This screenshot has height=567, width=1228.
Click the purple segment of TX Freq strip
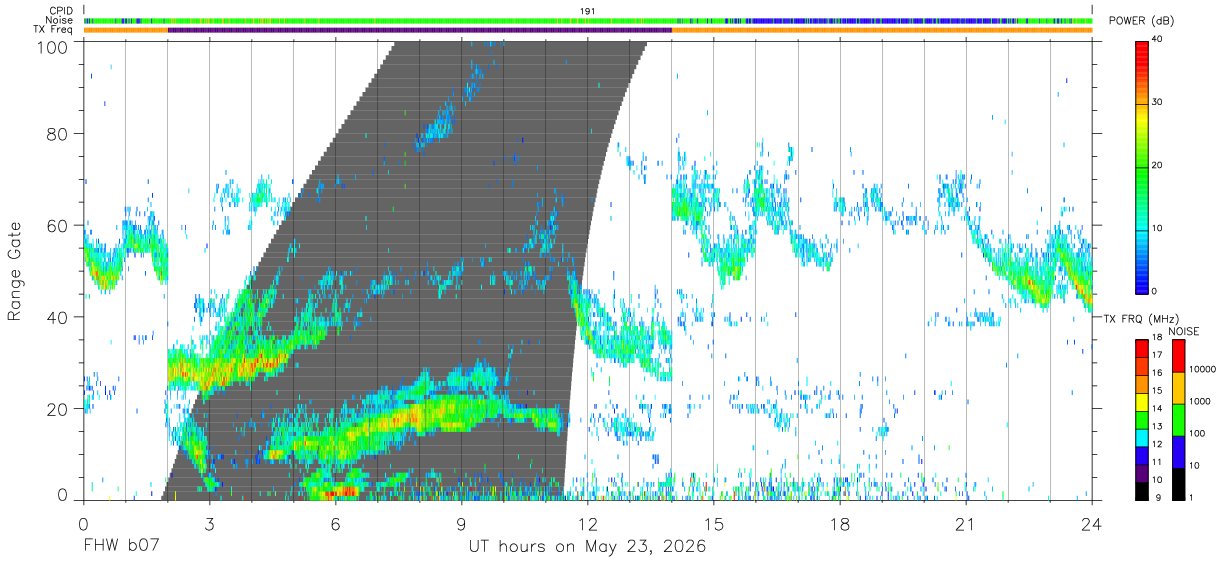tap(419, 30)
